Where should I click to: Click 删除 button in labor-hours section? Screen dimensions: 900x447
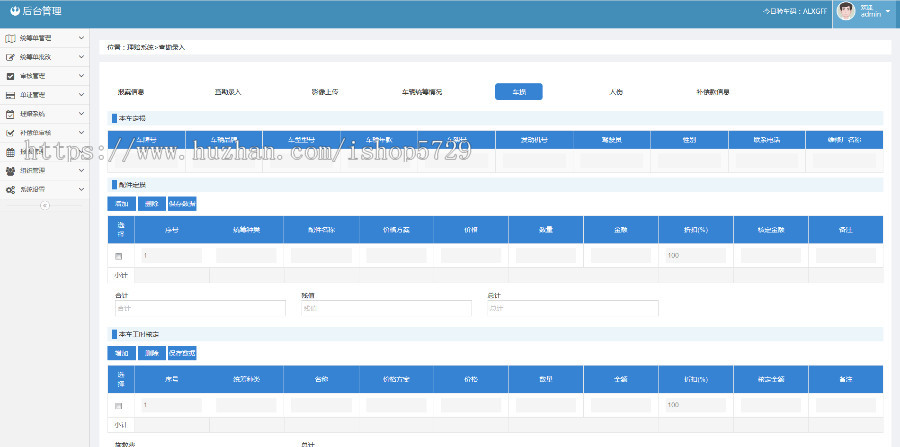coord(152,353)
